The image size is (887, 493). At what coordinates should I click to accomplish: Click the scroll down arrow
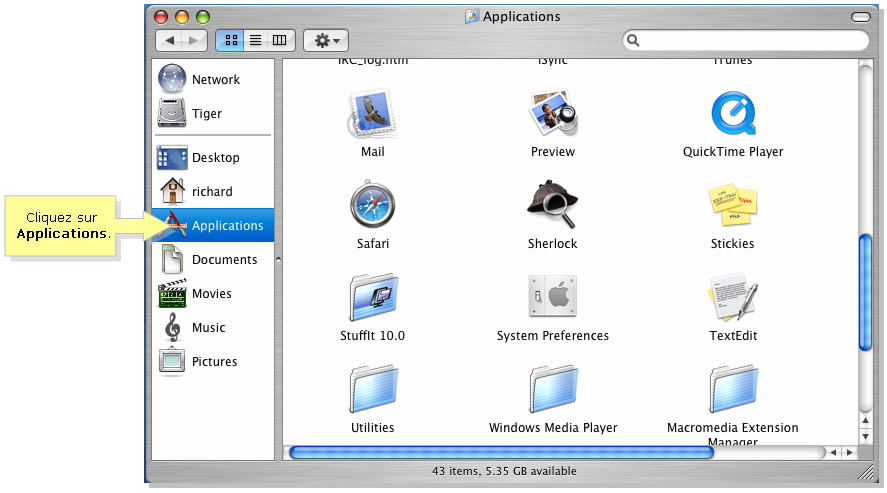[x=866, y=436]
